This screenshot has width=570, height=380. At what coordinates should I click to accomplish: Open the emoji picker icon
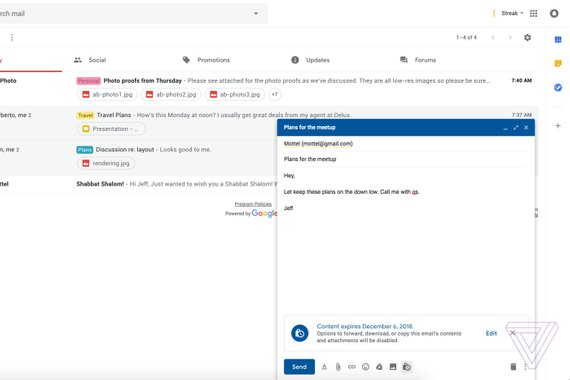pyautogui.click(x=365, y=367)
